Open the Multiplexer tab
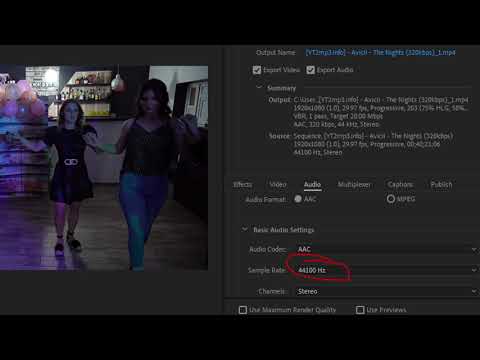Image resolution: width=480 pixels, height=360 pixels. click(354, 184)
